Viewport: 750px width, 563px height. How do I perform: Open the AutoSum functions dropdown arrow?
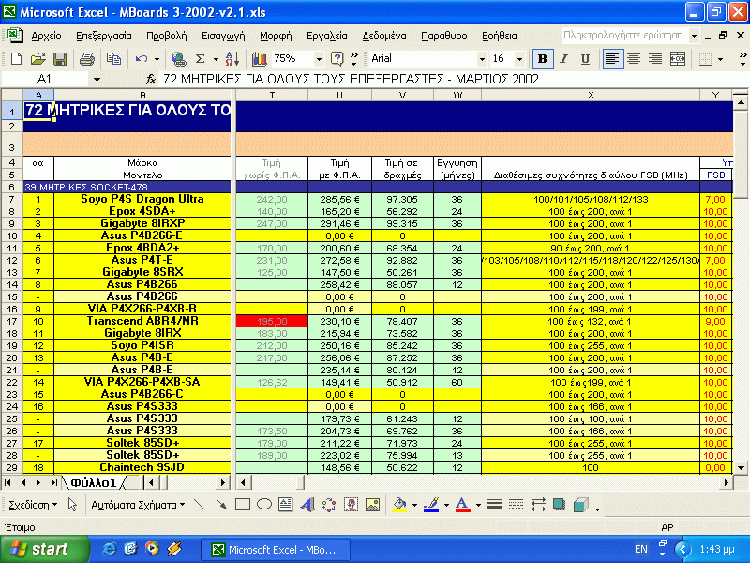pyautogui.click(x=216, y=59)
